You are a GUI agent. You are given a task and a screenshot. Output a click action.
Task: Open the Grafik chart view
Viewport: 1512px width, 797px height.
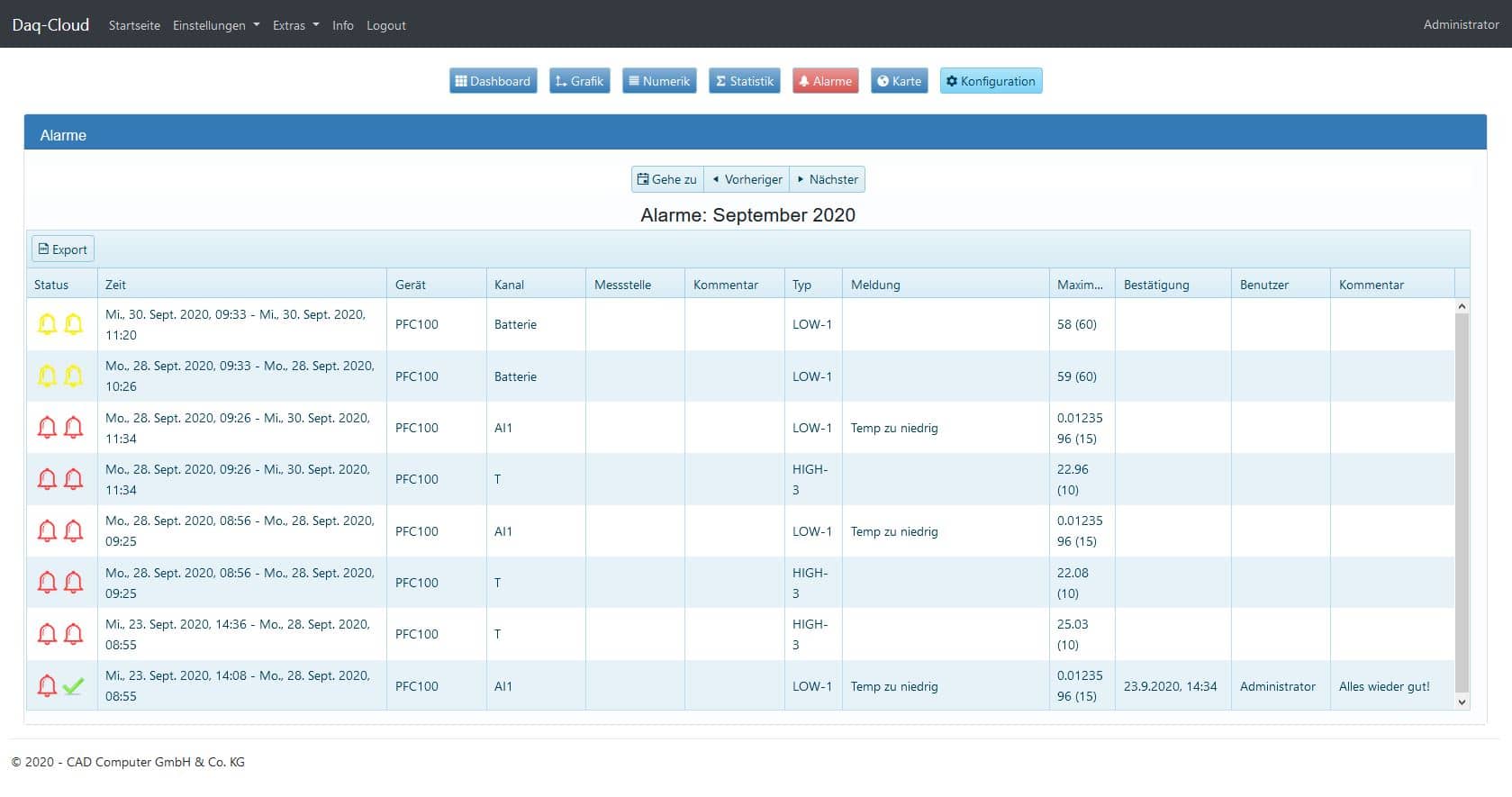pos(579,81)
